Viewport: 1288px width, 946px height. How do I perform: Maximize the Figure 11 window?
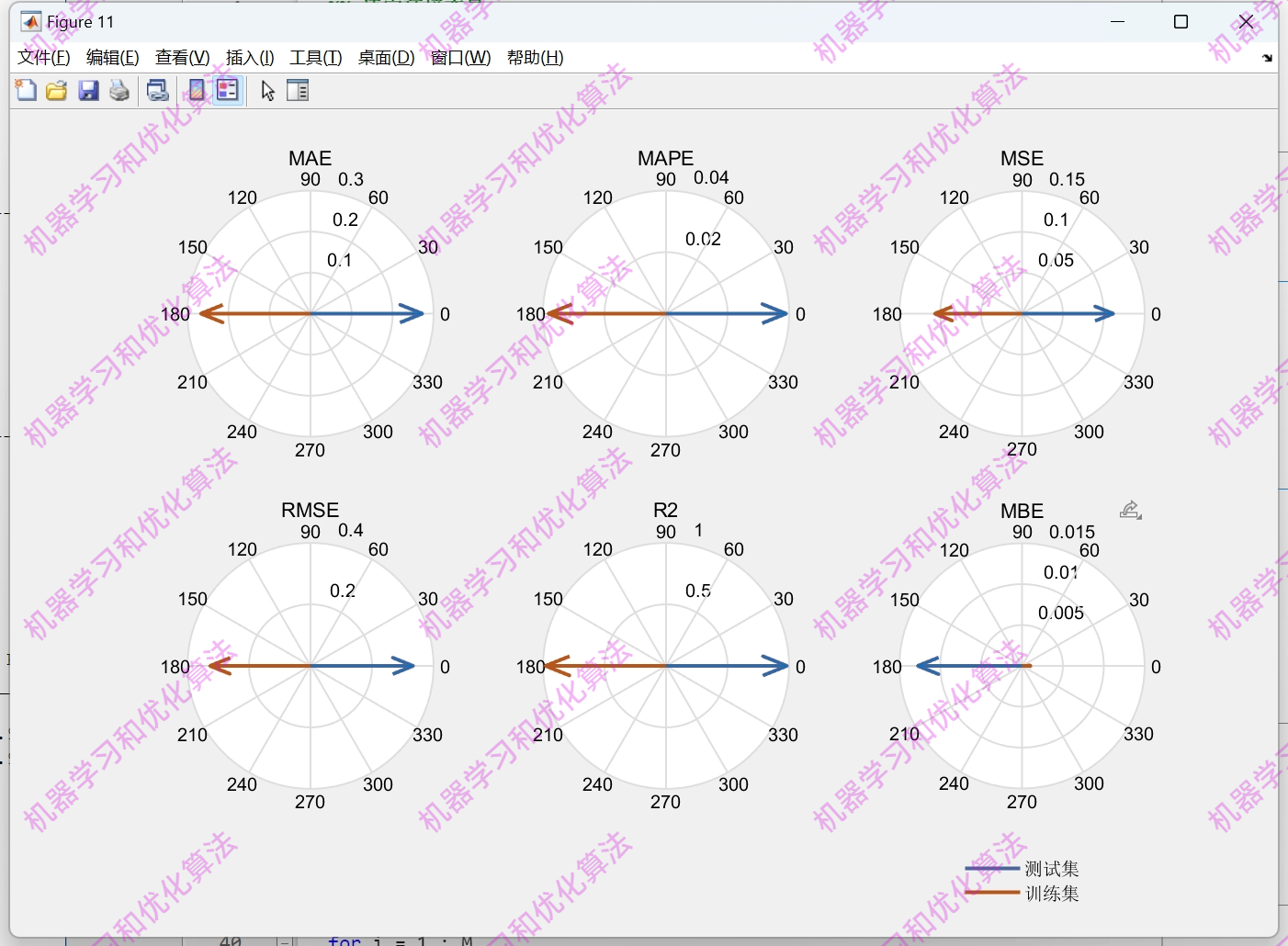click(x=1181, y=21)
